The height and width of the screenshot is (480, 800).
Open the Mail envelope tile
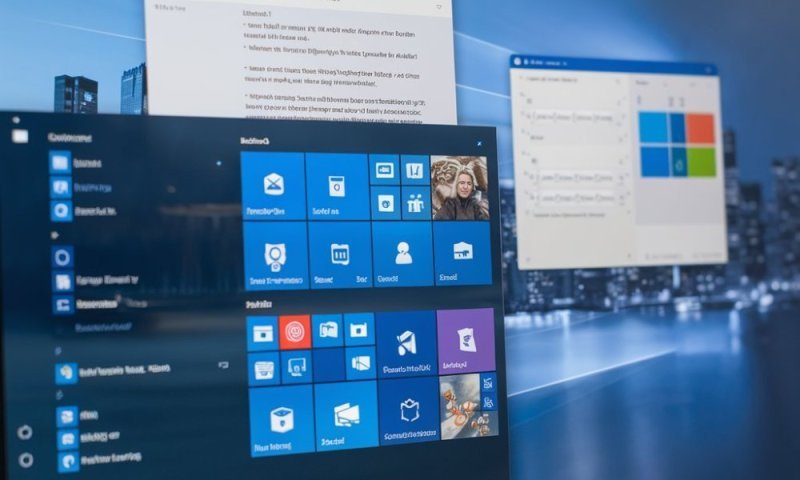coord(273,185)
